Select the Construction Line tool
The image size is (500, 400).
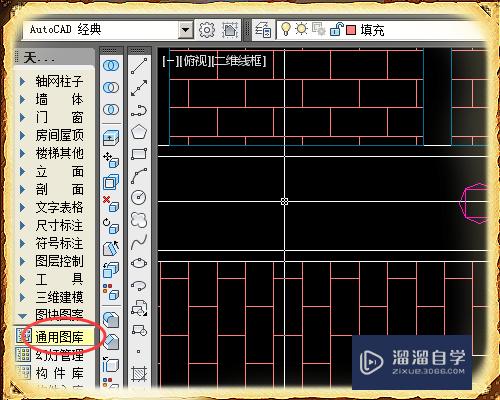click(139, 88)
